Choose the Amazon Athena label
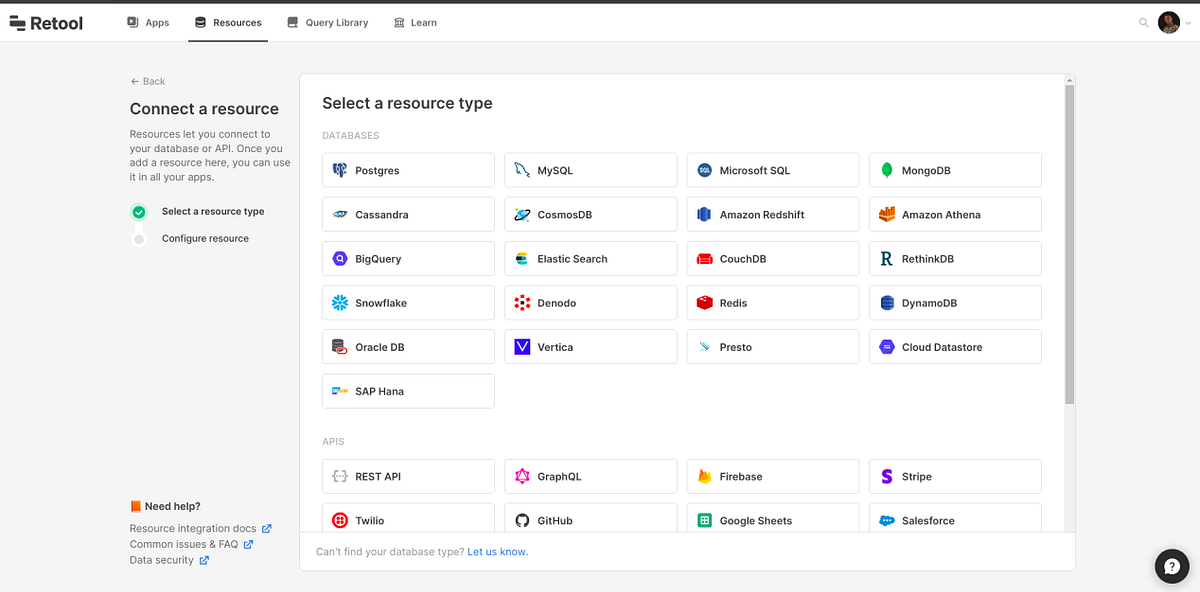 (941, 215)
